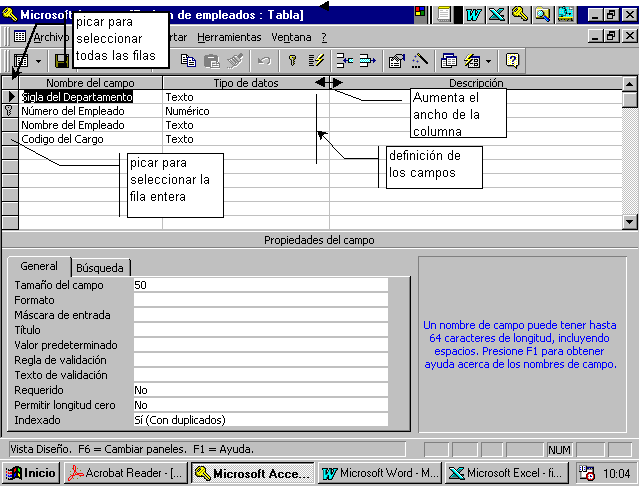Image resolution: width=639 pixels, height=486 pixels.
Task: Open the View button on the toolbar
Action: (x=21, y=61)
